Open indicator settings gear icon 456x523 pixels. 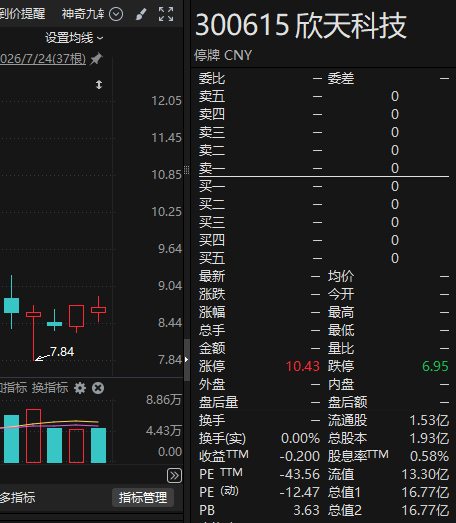pos(80,388)
